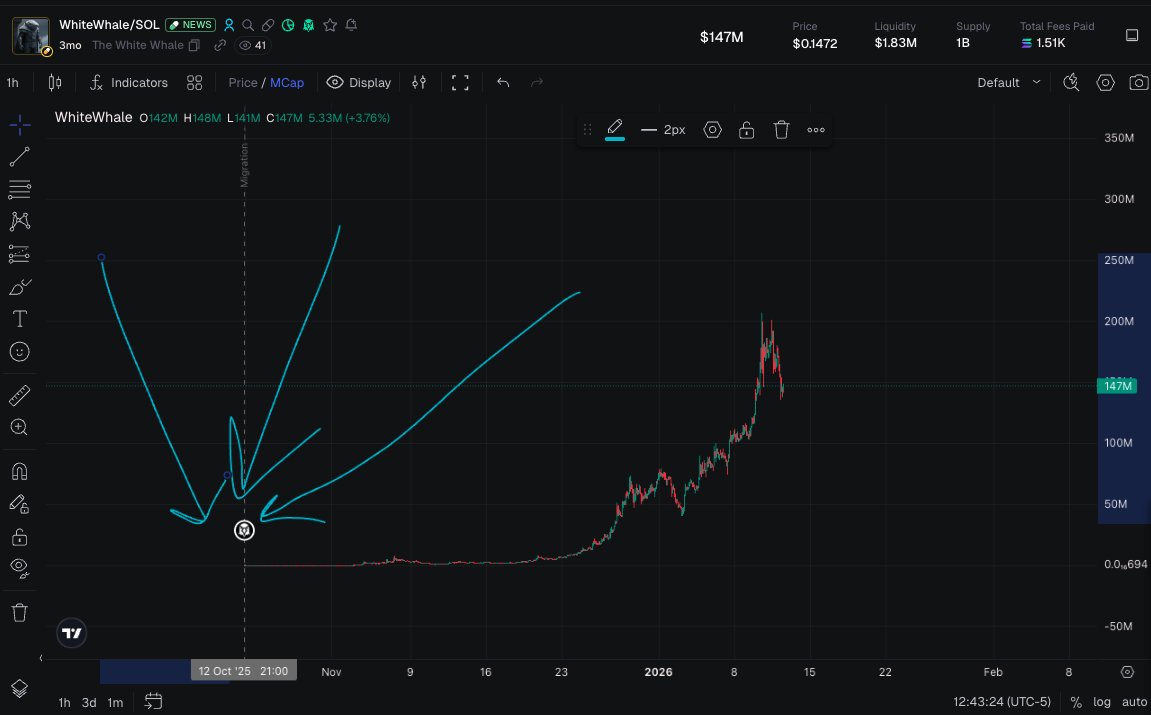Undo the last chart action
1151x715 pixels.
(503, 83)
